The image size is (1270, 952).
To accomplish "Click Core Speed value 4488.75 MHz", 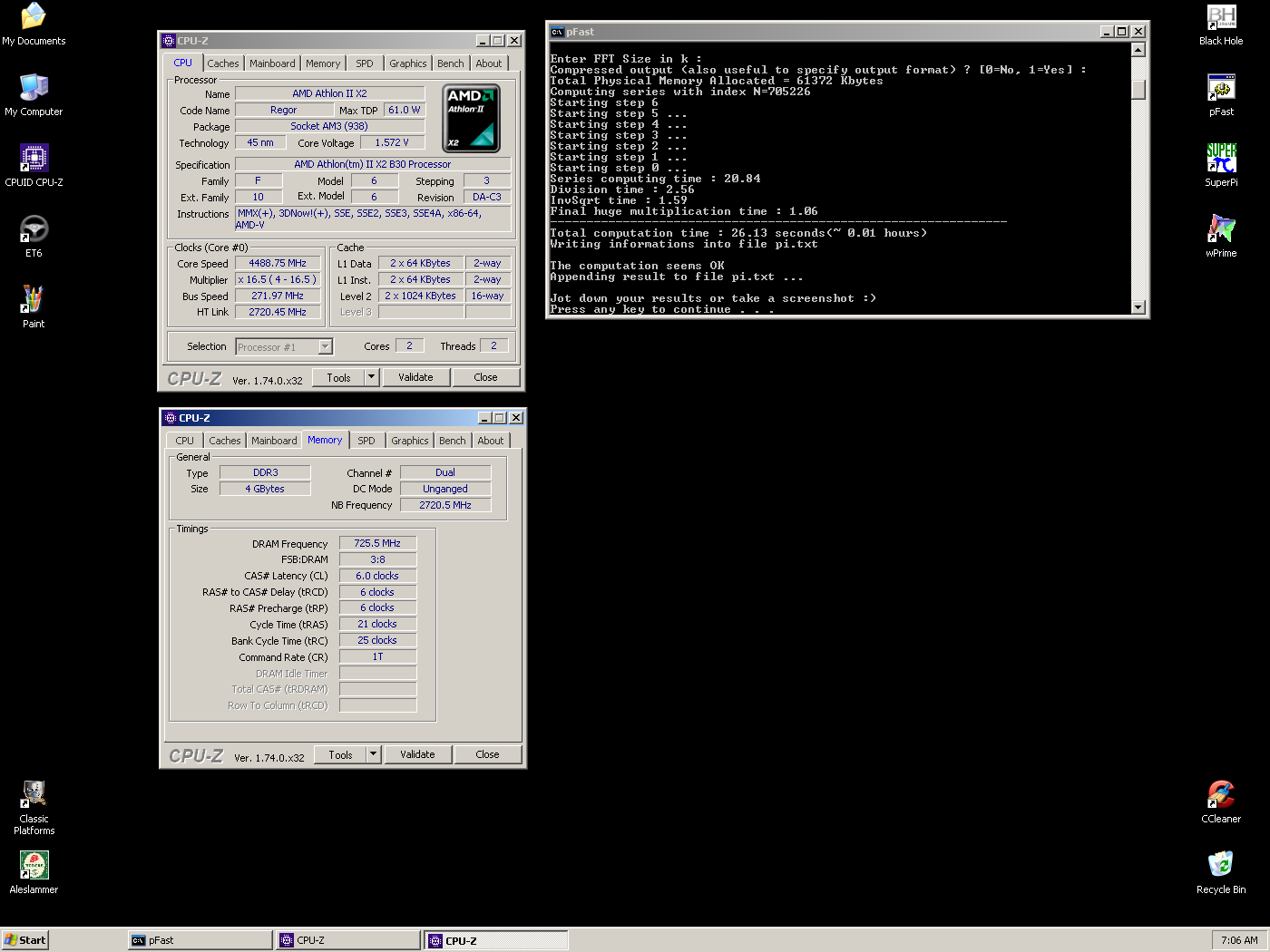I will click(x=278, y=263).
